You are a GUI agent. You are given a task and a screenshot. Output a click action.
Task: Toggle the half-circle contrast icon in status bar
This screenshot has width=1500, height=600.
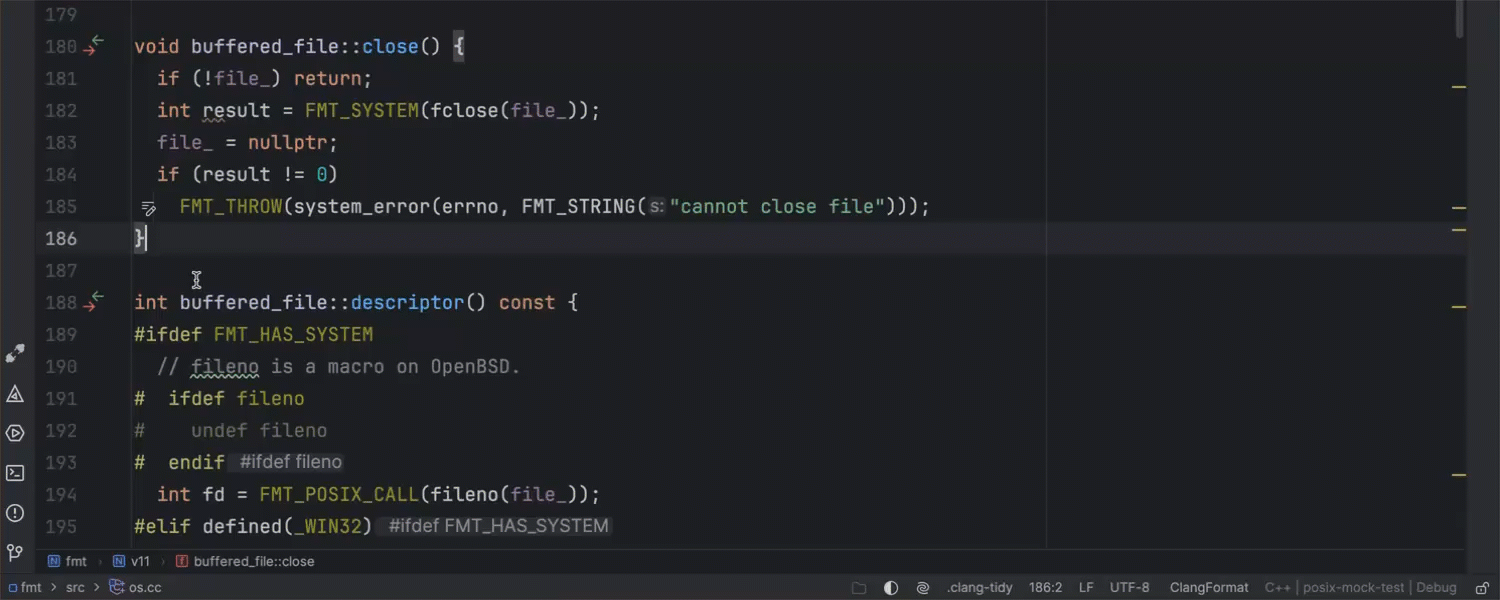[891, 588]
